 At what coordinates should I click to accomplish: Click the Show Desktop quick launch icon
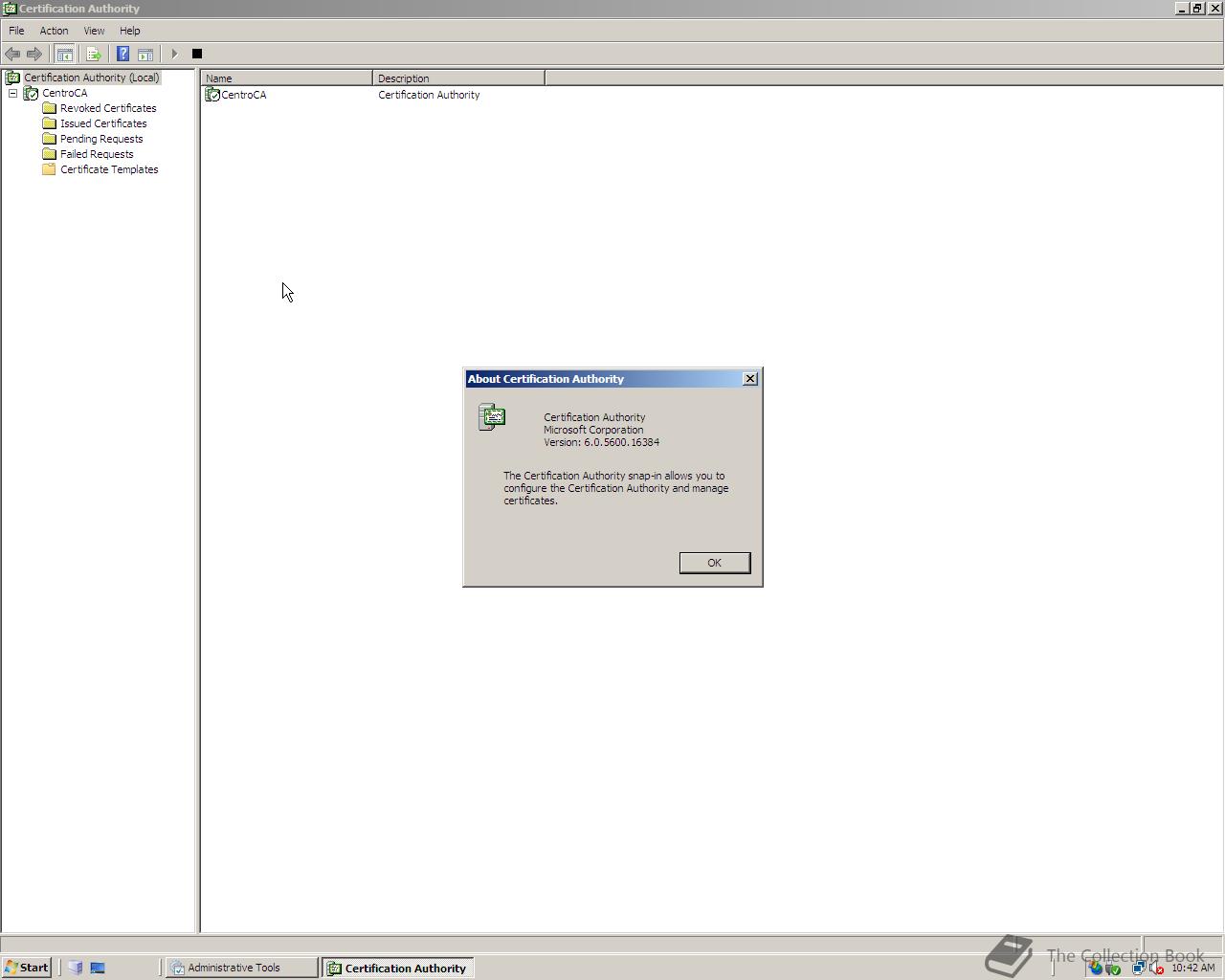pyautogui.click(x=98, y=968)
